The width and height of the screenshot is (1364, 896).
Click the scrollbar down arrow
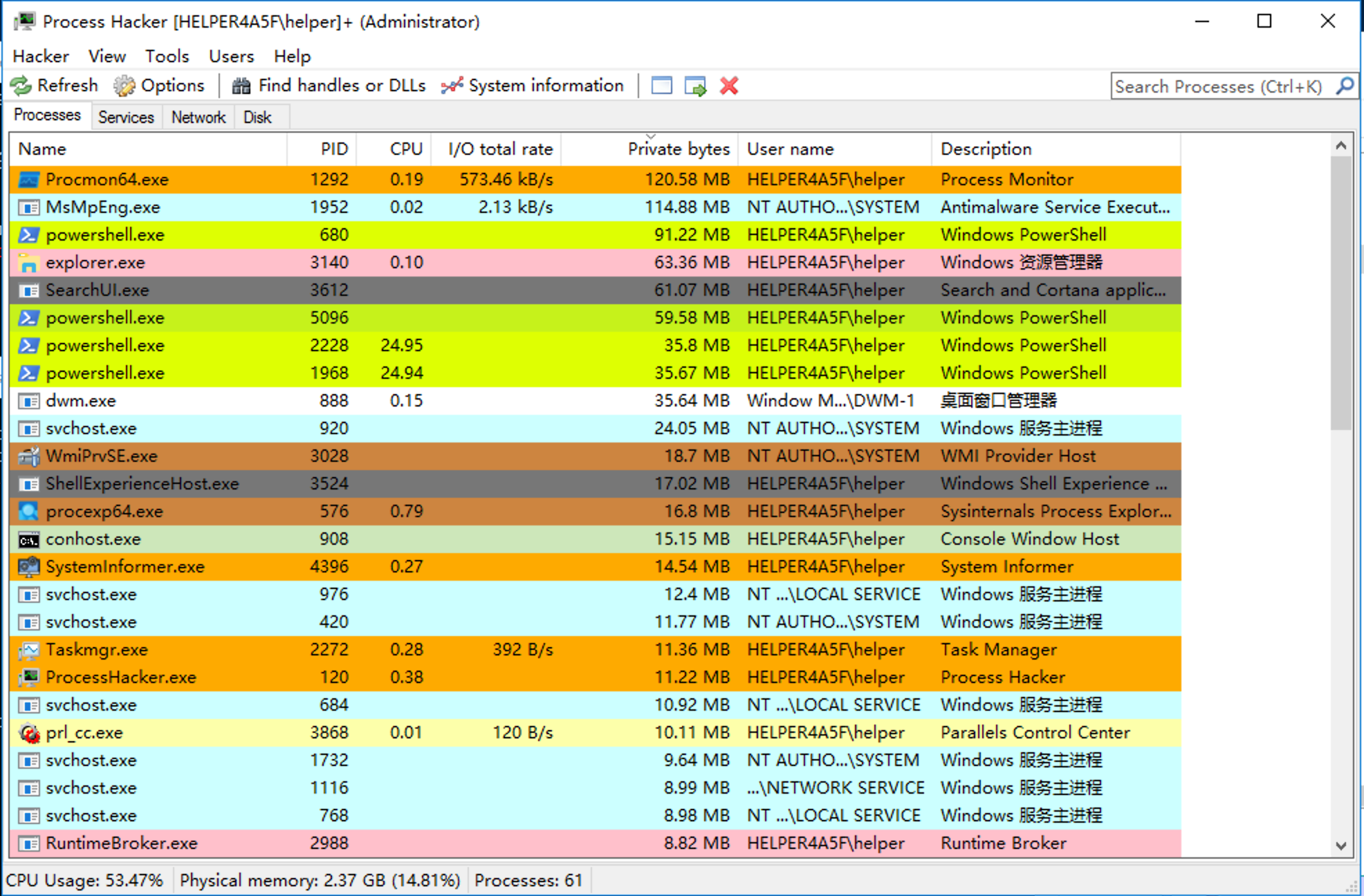click(x=1340, y=846)
